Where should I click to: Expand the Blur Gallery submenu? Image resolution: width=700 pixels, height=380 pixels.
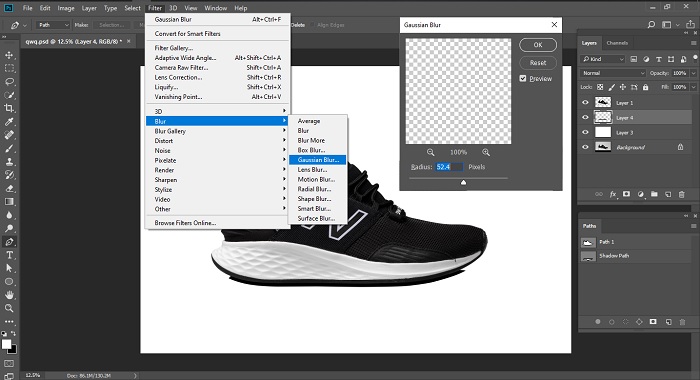click(218, 131)
